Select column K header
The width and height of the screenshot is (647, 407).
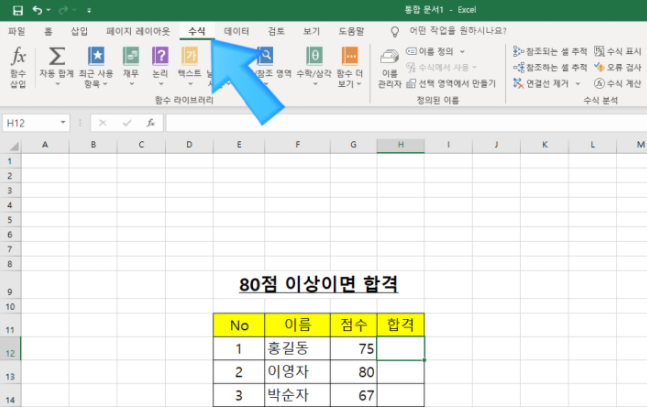[x=545, y=145]
